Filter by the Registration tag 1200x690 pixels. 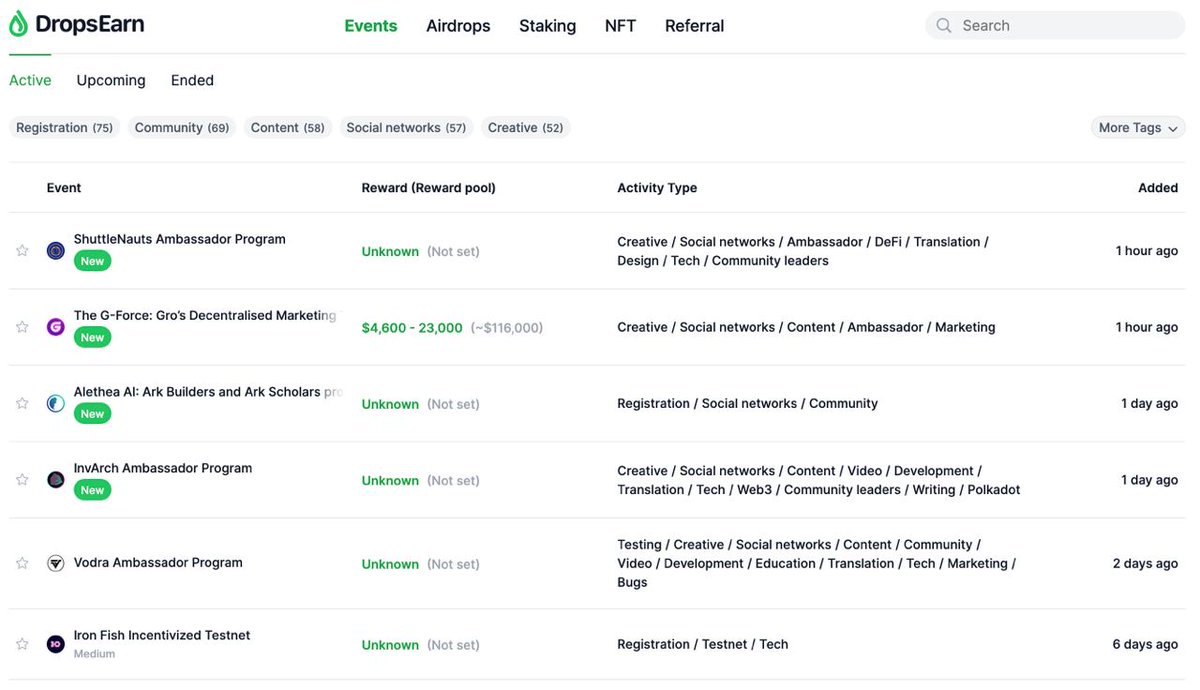[x=64, y=128]
